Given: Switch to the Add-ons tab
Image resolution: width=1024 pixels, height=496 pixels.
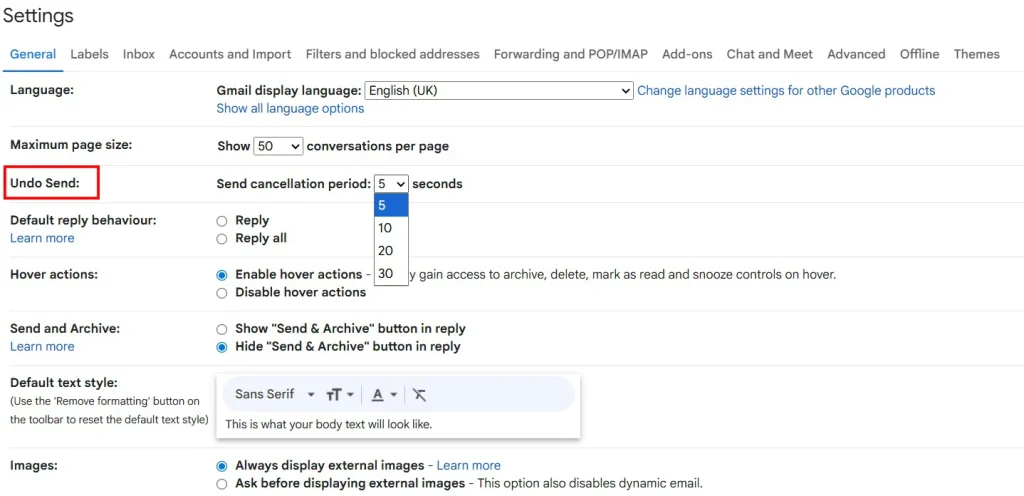Looking at the screenshot, I should [687, 54].
